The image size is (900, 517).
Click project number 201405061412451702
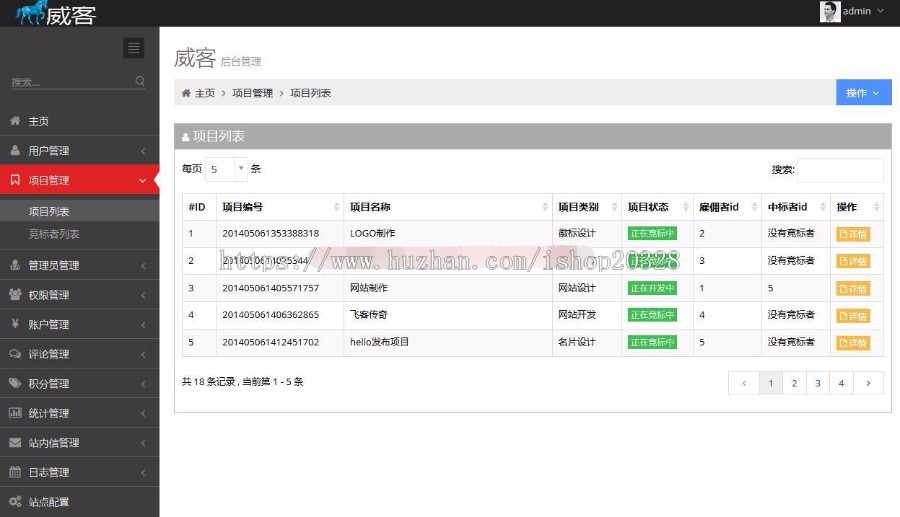coord(270,342)
